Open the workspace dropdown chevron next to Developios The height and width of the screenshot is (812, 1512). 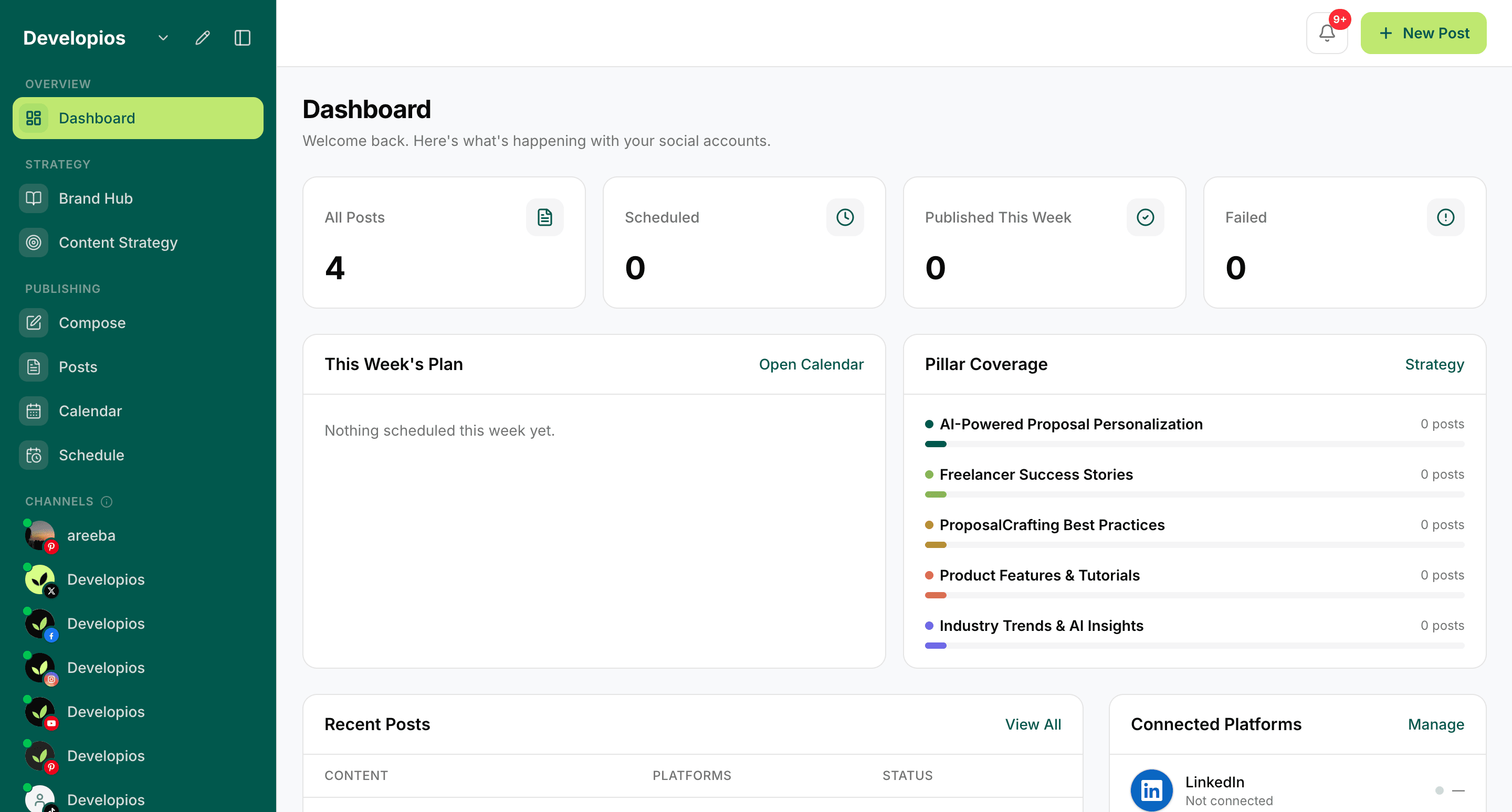pyautogui.click(x=163, y=38)
